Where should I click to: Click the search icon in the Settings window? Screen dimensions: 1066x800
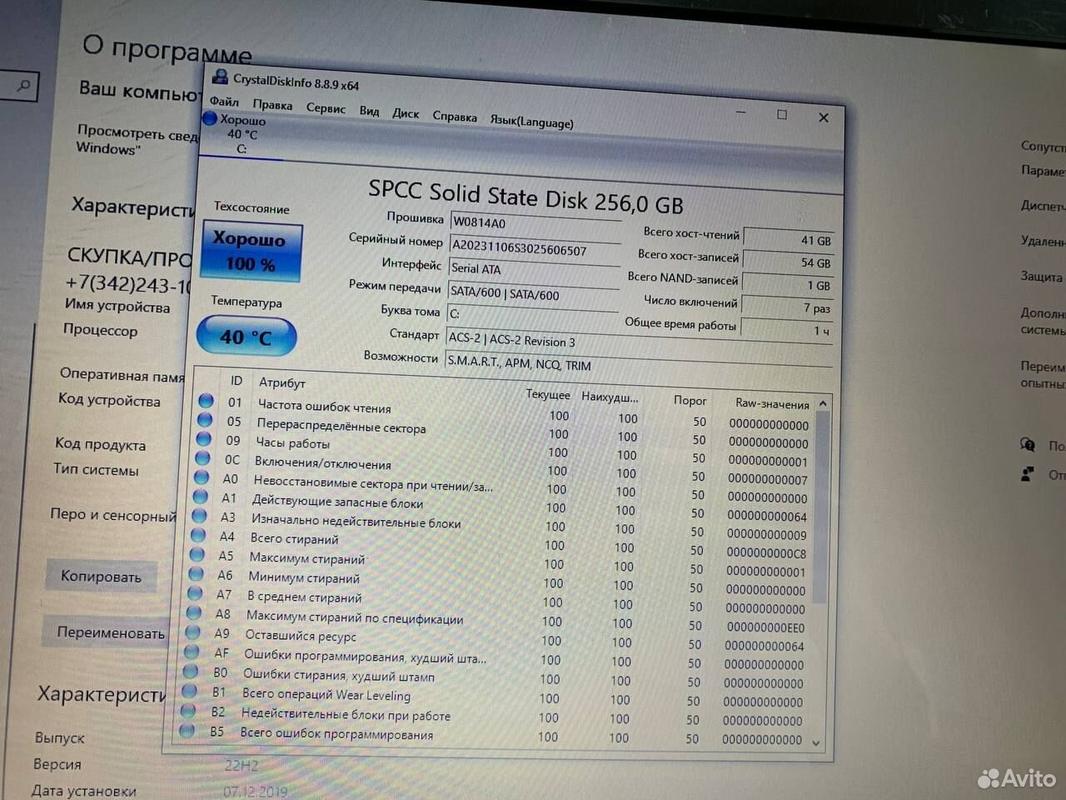(24, 86)
